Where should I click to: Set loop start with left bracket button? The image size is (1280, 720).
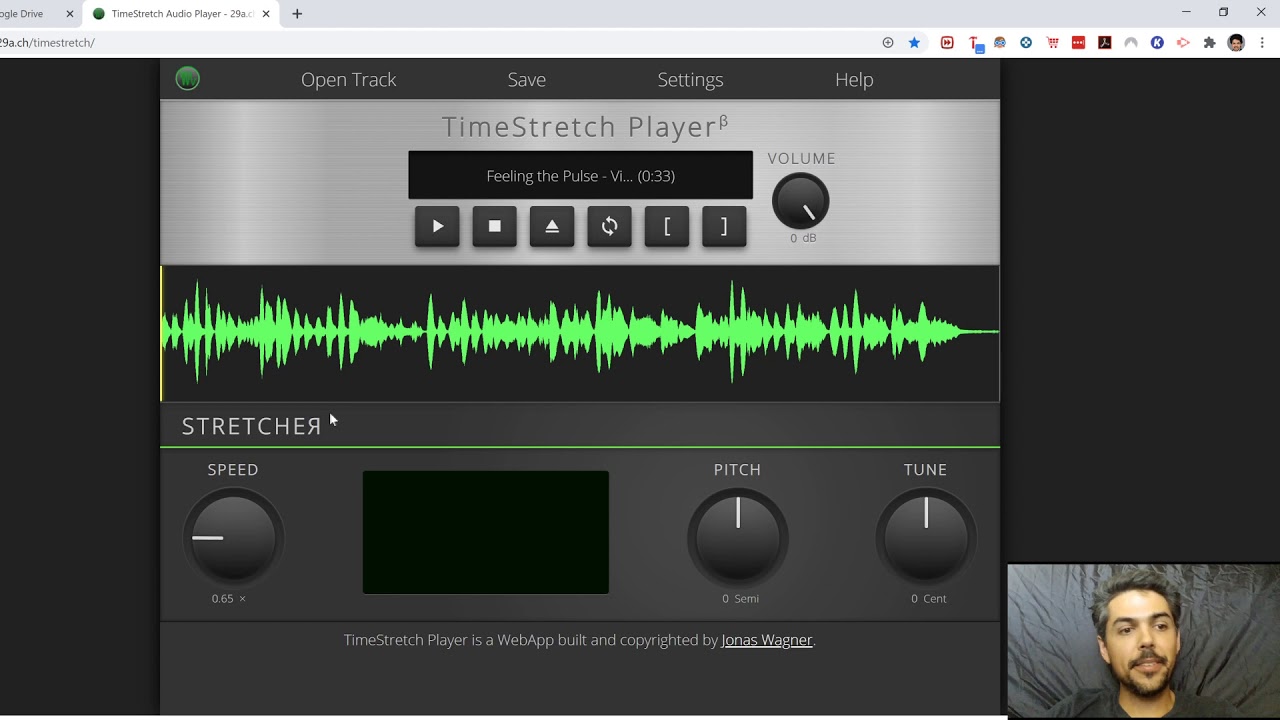click(667, 226)
